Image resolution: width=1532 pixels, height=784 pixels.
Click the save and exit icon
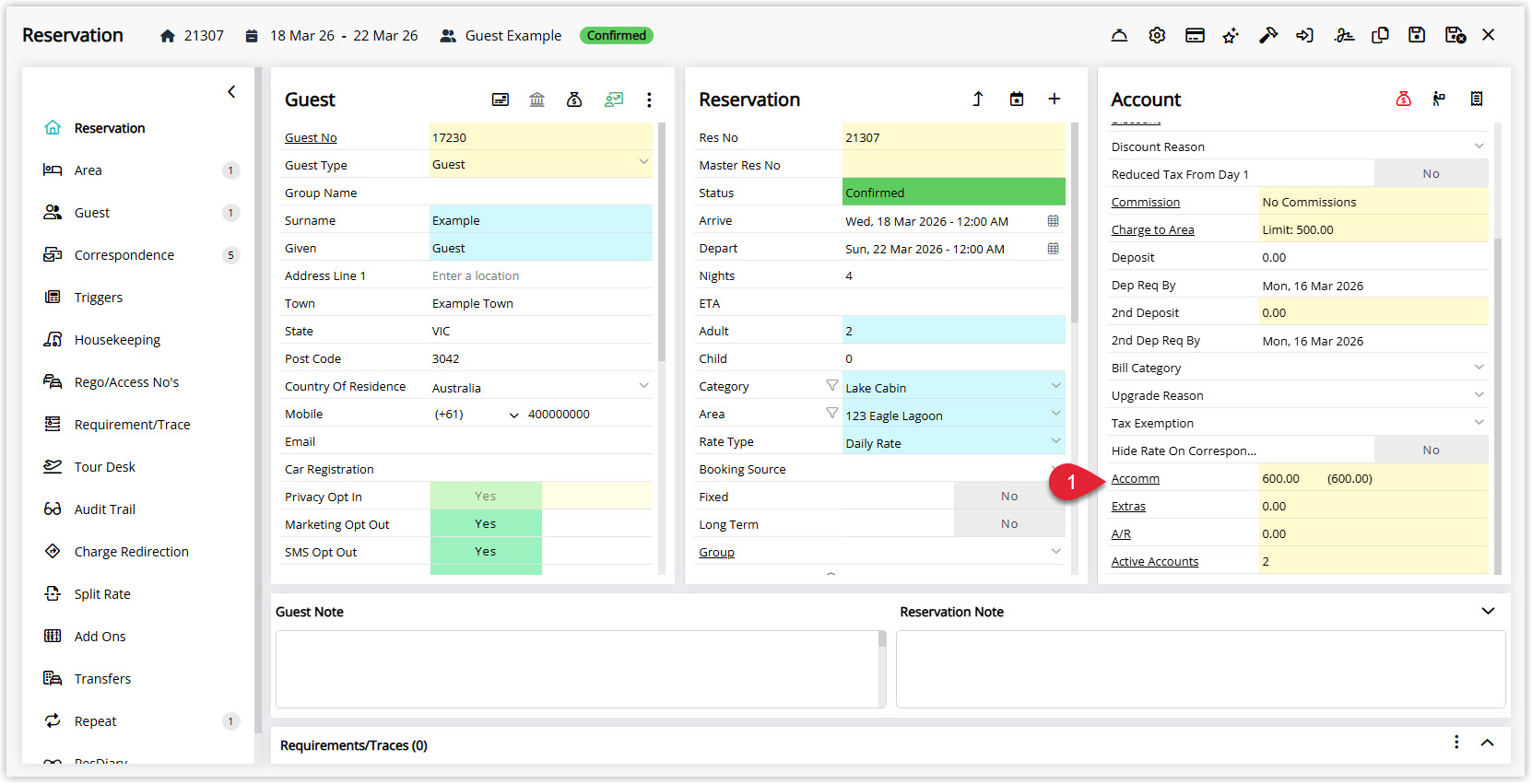tap(1455, 35)
